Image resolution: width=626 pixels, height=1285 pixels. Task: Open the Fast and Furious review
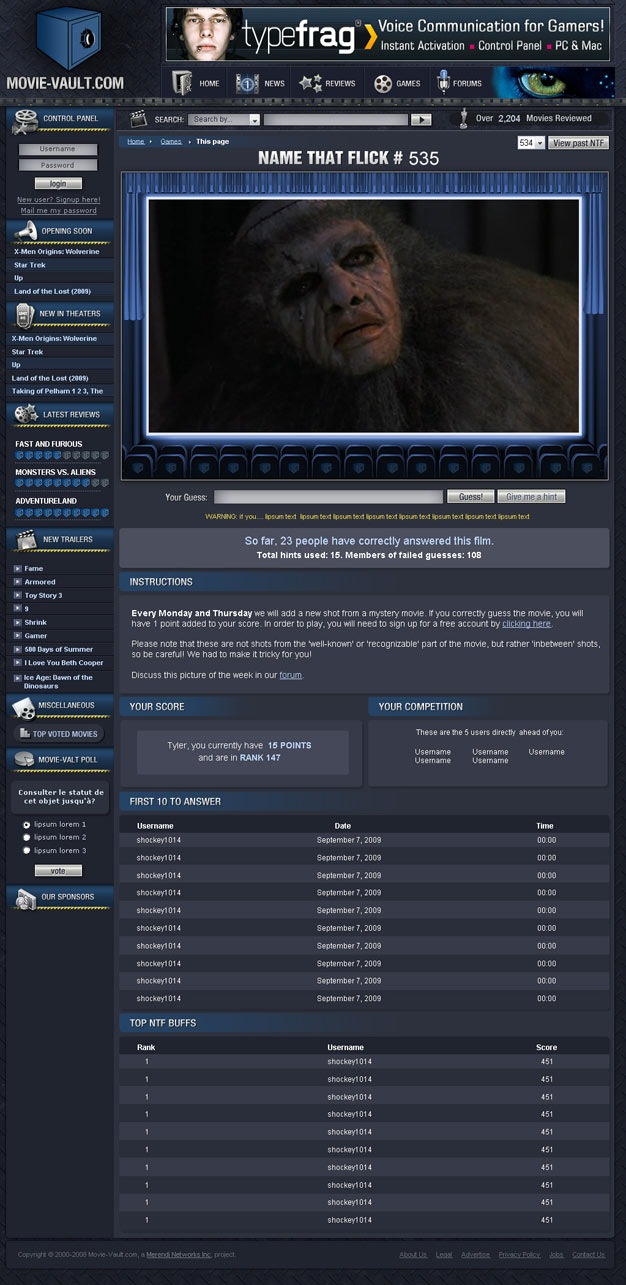tap(49, 444)
